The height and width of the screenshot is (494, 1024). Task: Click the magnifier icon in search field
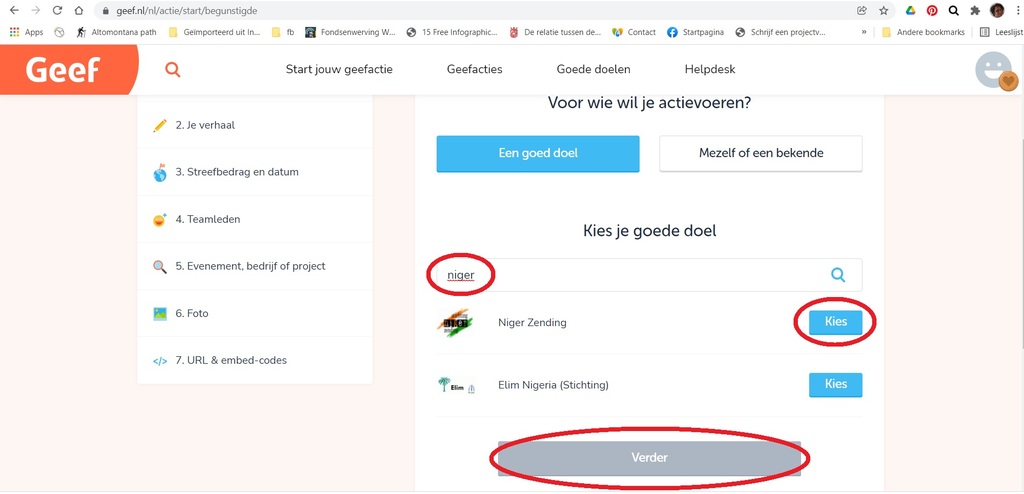(838, 275)
